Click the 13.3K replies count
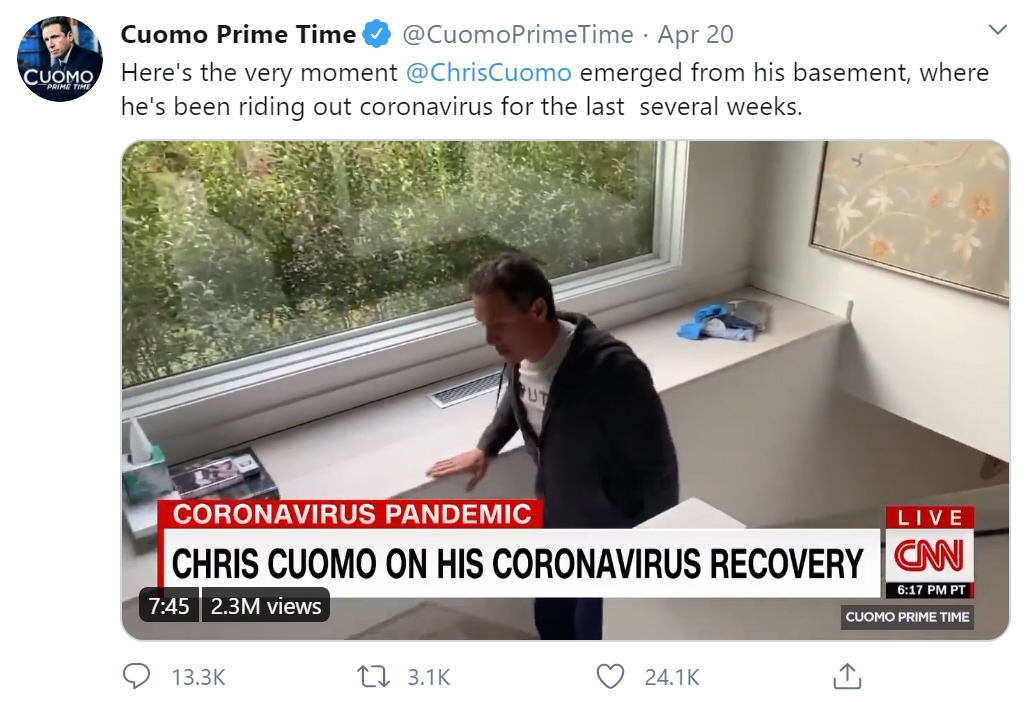1031x702 pixels. point(199,677)
